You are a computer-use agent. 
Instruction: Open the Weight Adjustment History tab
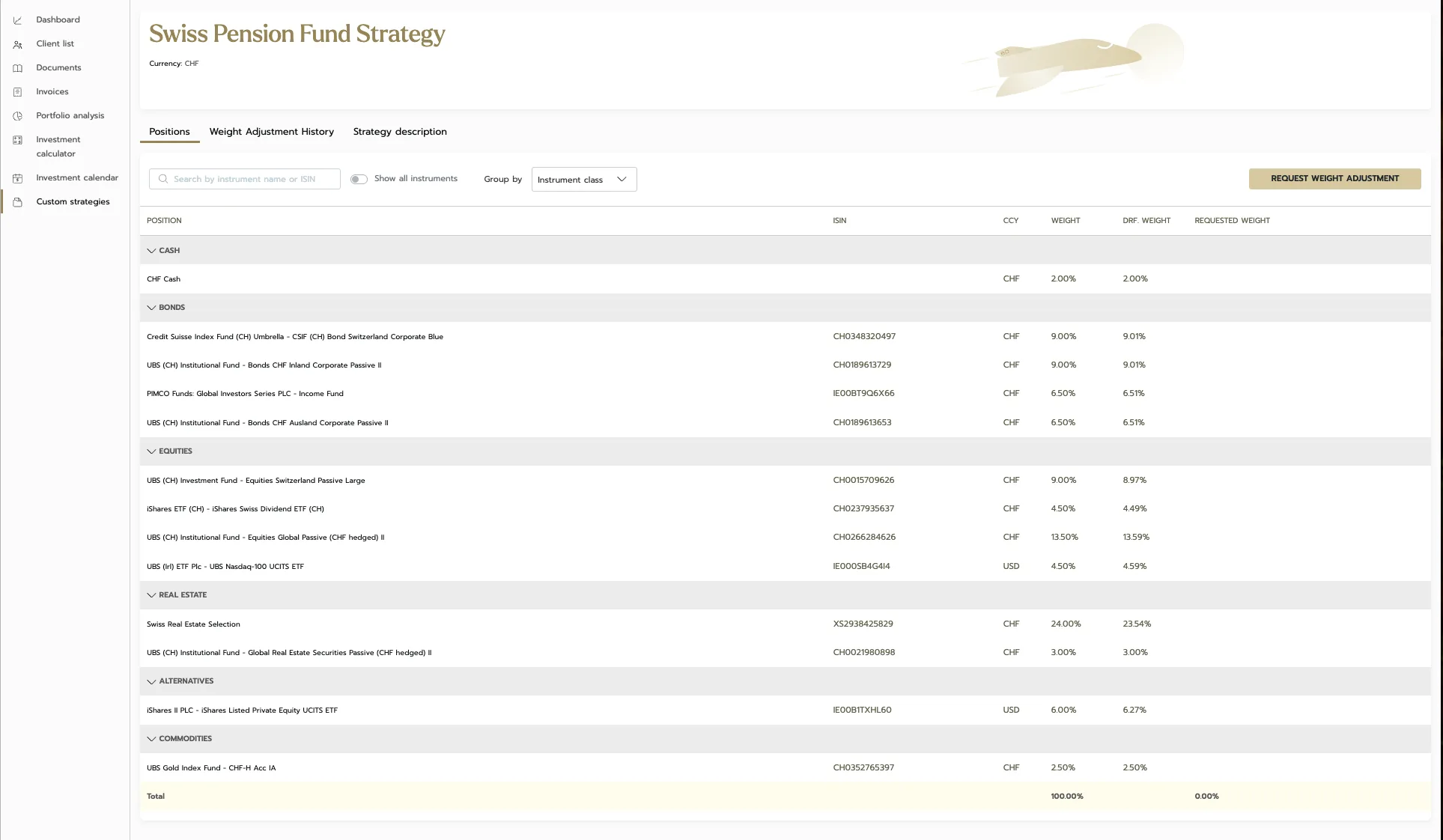(x=272, y=131)
